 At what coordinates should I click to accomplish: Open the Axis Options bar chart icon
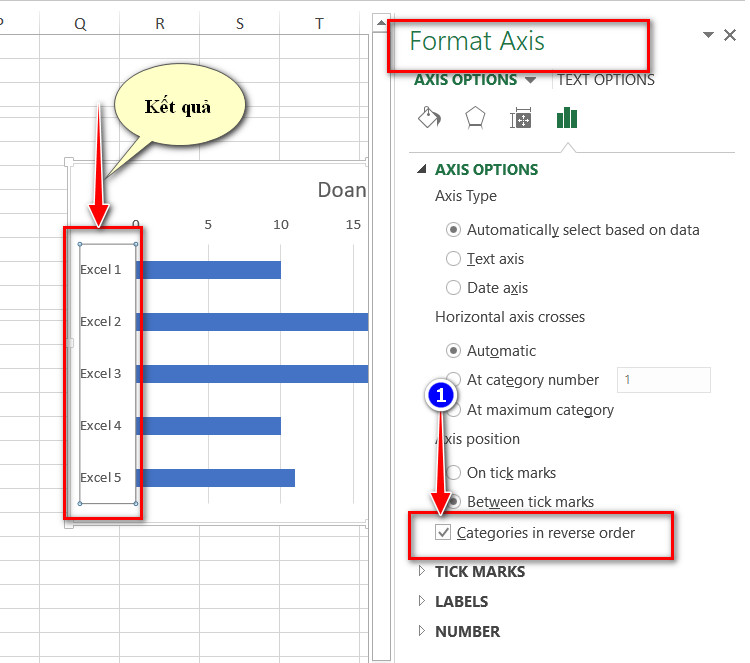click(567, 118)
